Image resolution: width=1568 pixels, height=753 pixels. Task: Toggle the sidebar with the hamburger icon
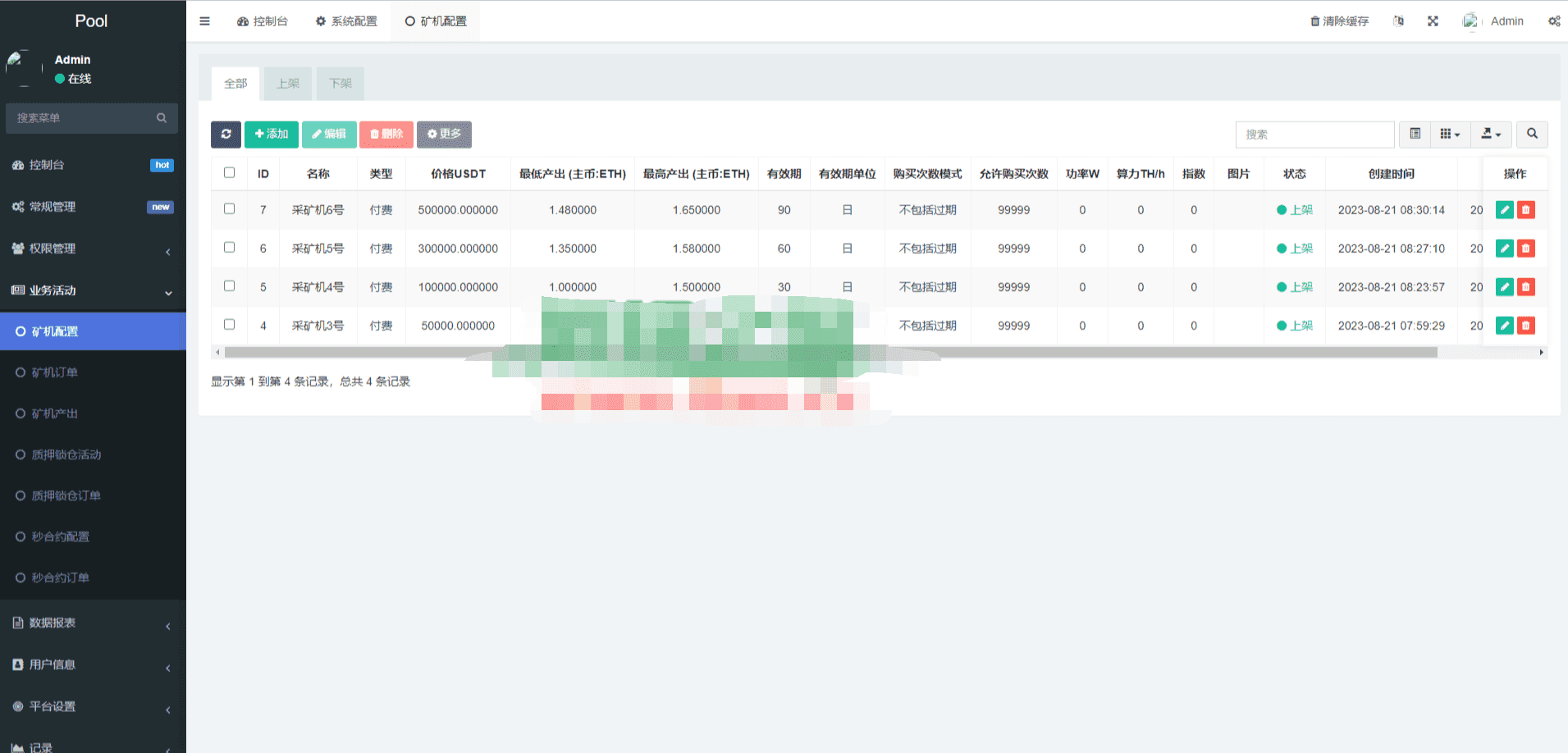(x=204, y=21)
